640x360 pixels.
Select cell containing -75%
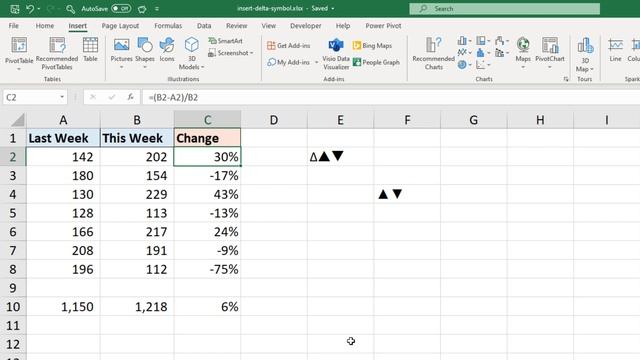click(x=207, y=269)
